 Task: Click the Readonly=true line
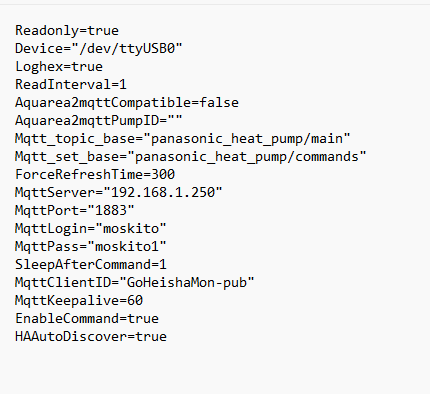(67, 31)
